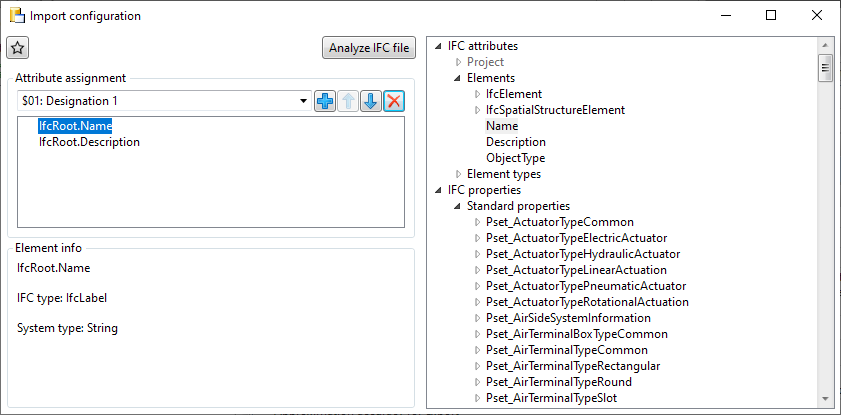The height and width of the screenshot is (415, 841).
Task: Collapse the Standard properties node
Action: point(458,206)
